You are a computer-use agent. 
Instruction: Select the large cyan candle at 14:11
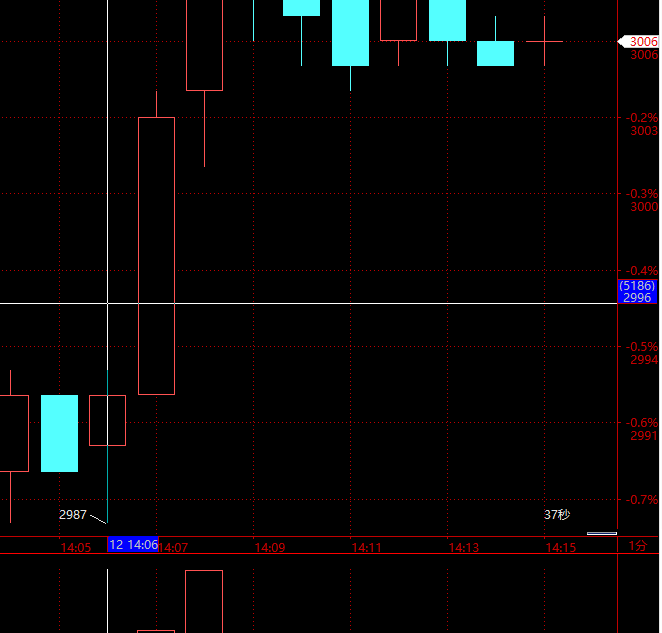click(x=350, y=33)
